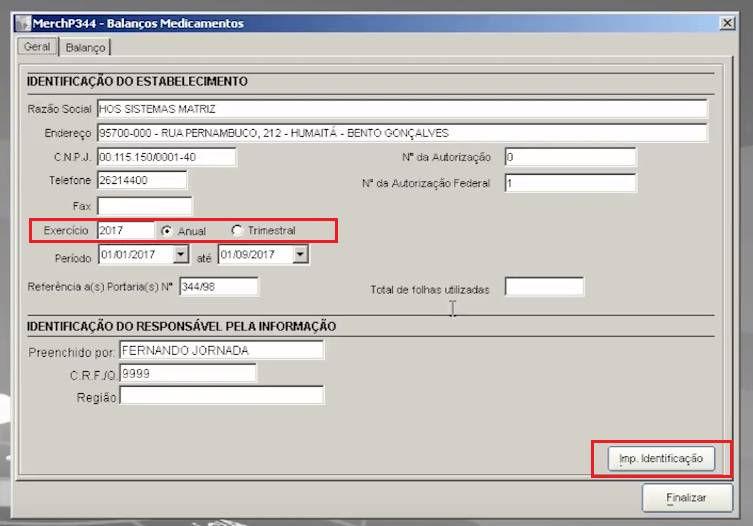The height and width of the screenshot is (526, 753).
Task: Select the Telefone input field
Action: [x=142, y=181]
